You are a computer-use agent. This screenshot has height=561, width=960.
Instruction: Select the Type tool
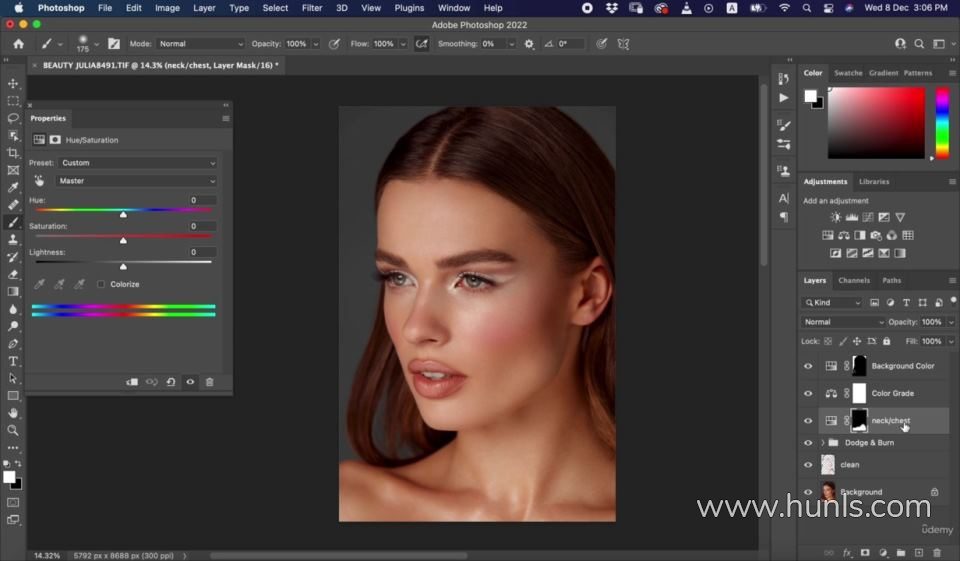pyautogui.click(x=13, y=361)
